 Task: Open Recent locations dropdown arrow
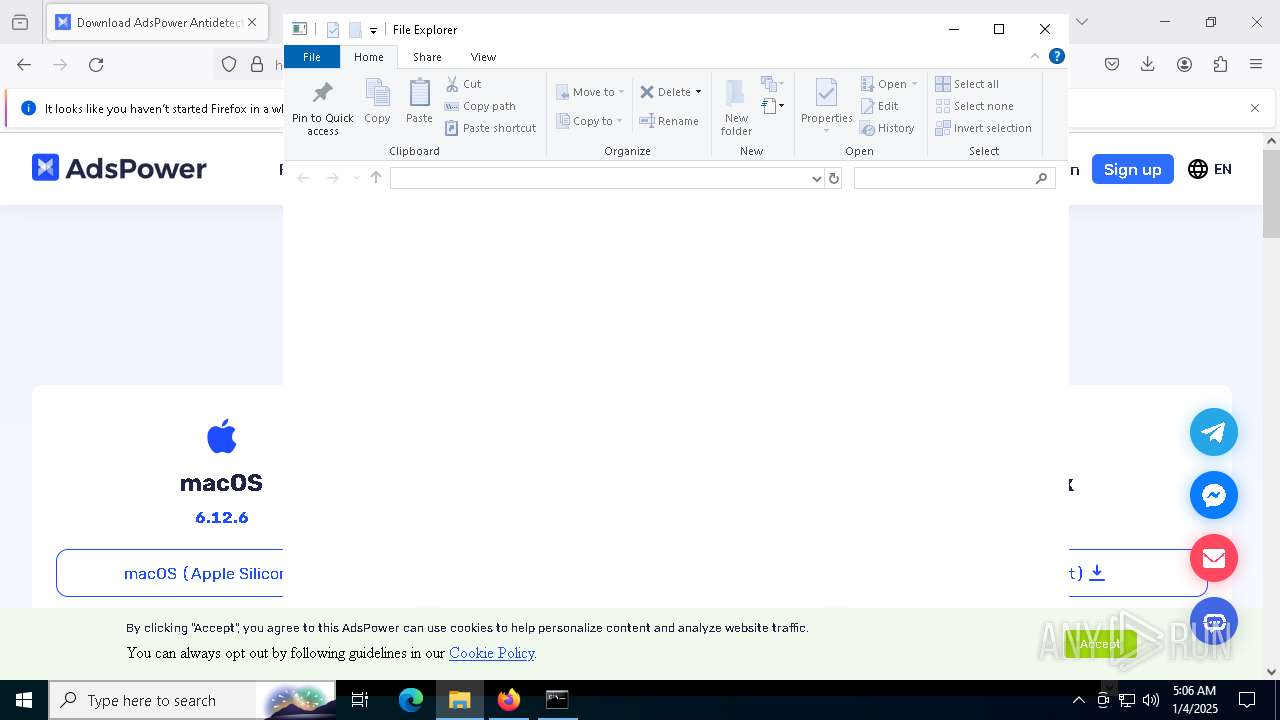355,178
